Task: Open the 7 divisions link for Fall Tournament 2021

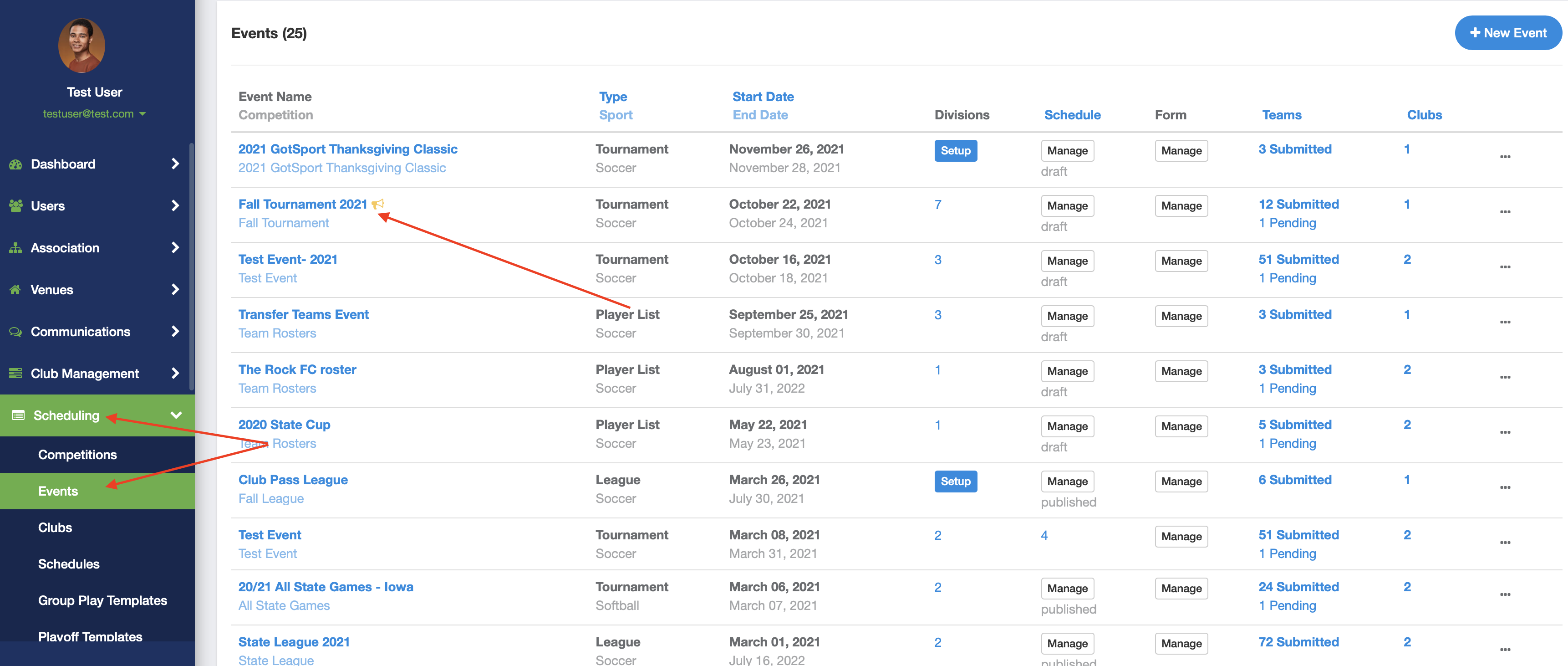Action: 937,205
